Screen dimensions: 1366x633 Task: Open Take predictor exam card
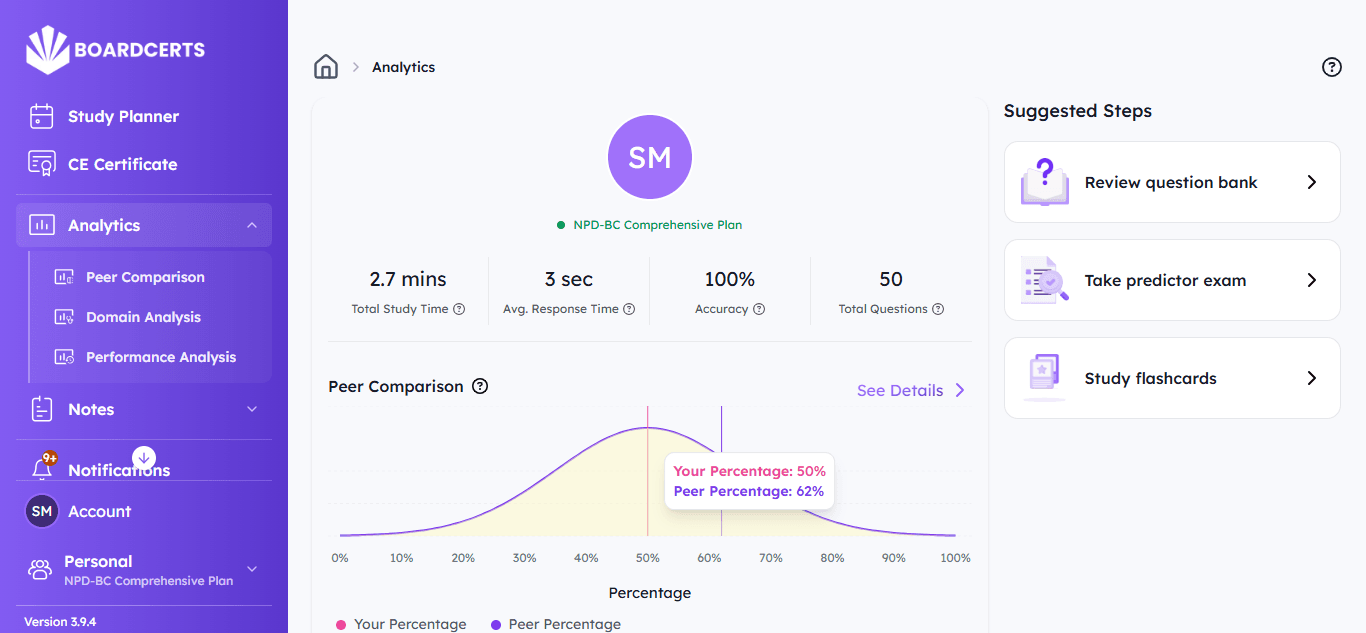[1171, 280]
